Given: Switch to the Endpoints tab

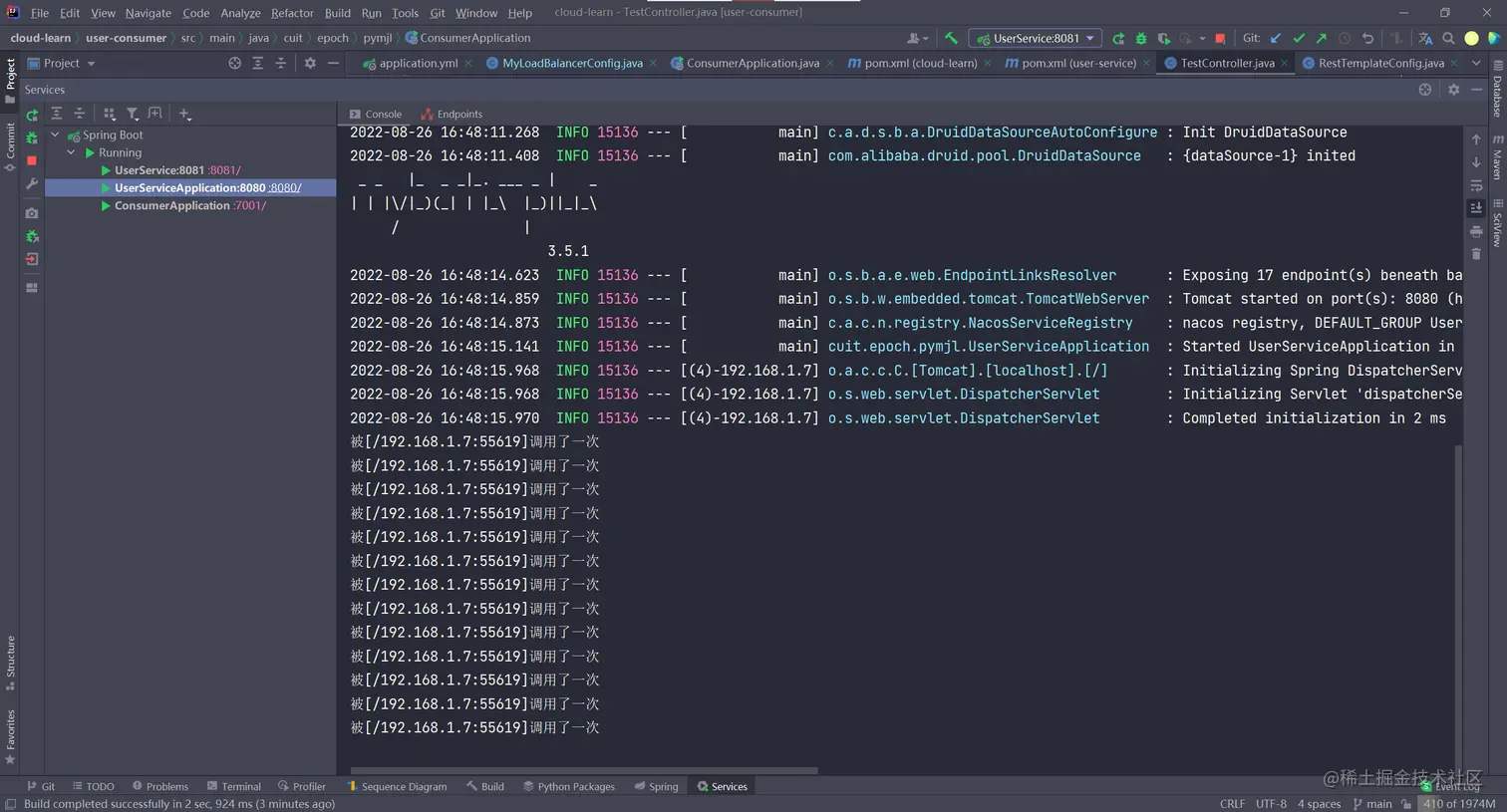Looking at the screenshot, I should click(458, 114).
